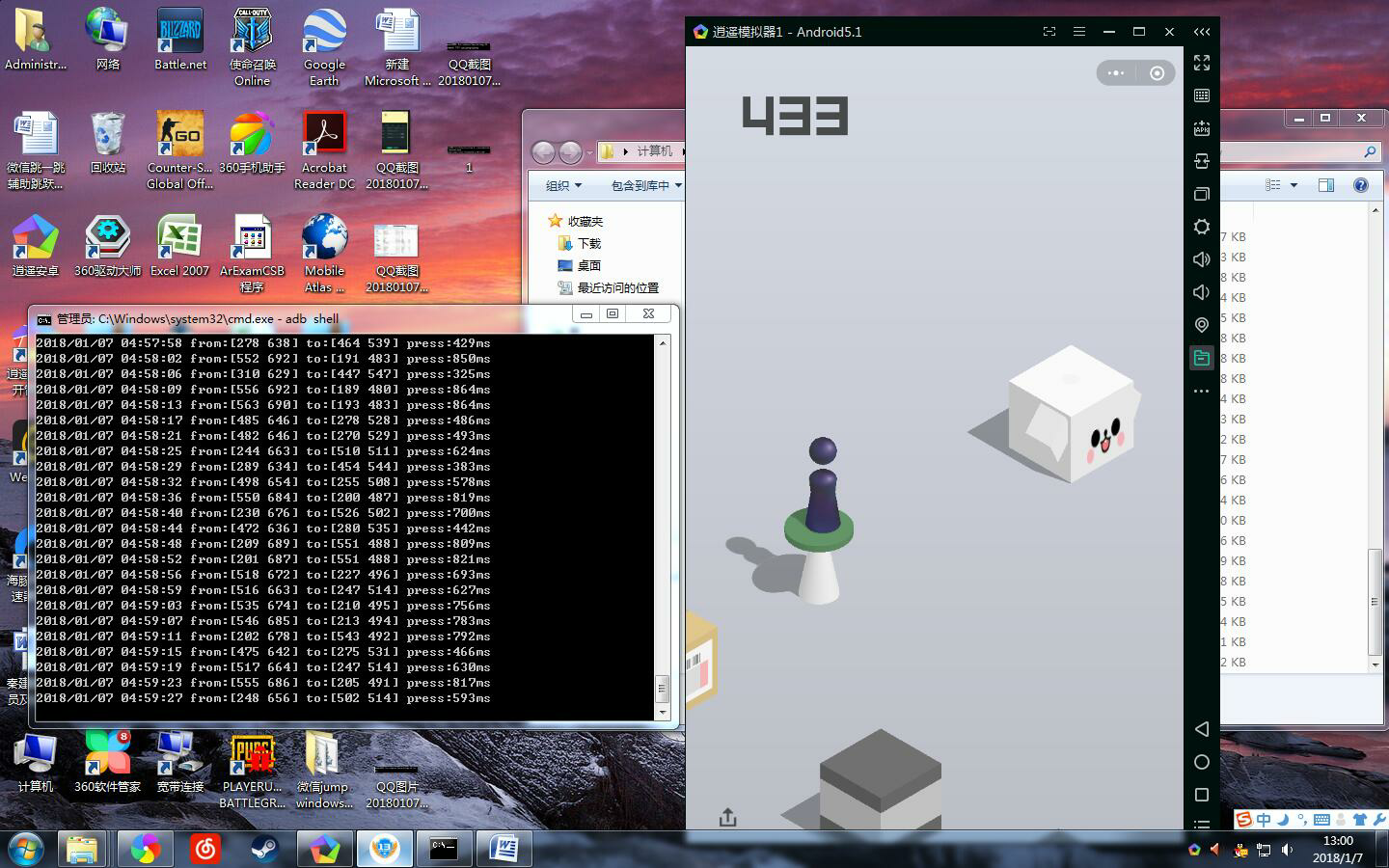The width and height of the screenshot is (1389, 868).
Task: Expand the 包含到库中 dropdown
Action: tap(646, 185)
